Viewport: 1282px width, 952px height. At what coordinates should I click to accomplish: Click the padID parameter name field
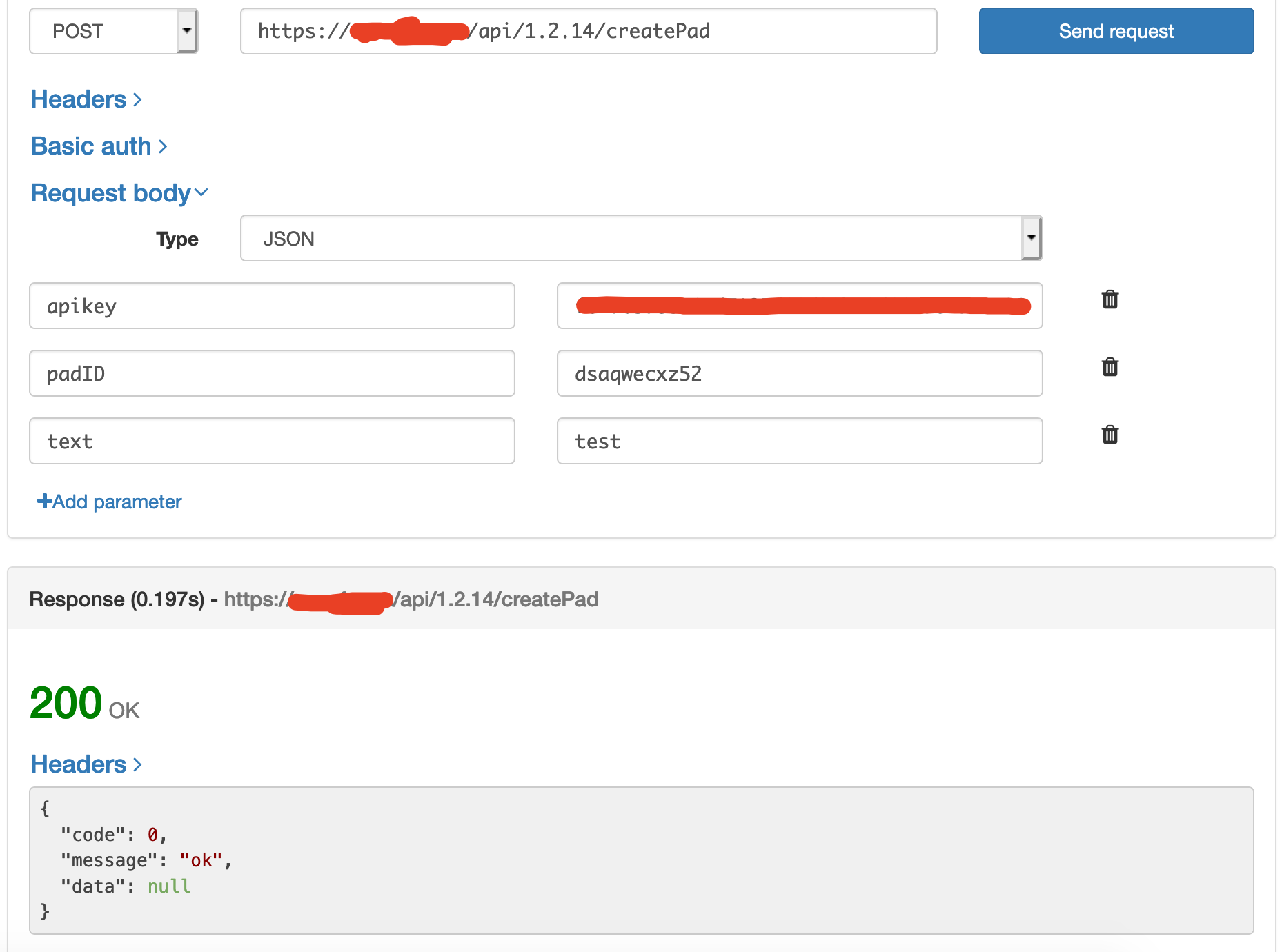[272, 374]
